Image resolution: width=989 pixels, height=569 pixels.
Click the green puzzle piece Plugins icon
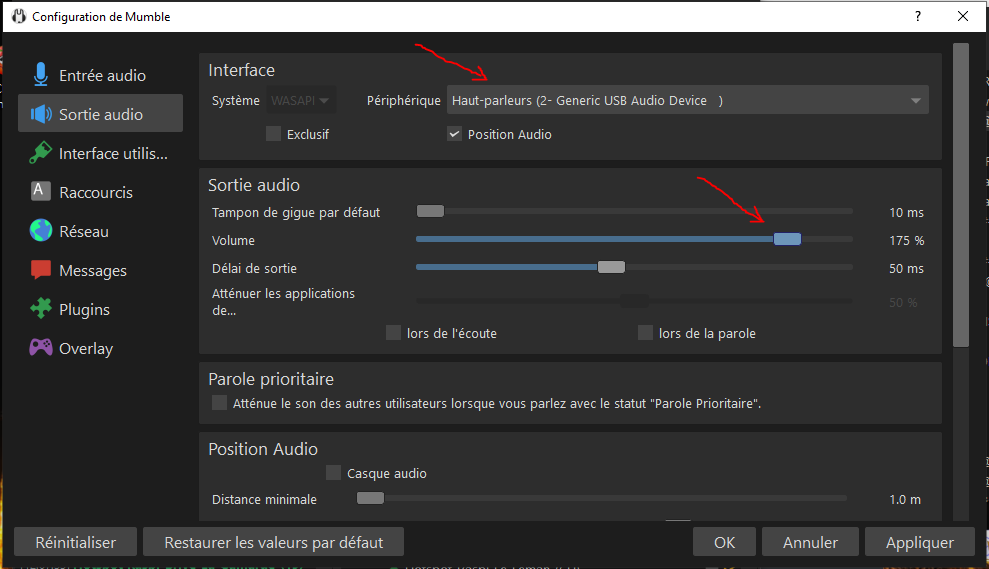[41, 308]
